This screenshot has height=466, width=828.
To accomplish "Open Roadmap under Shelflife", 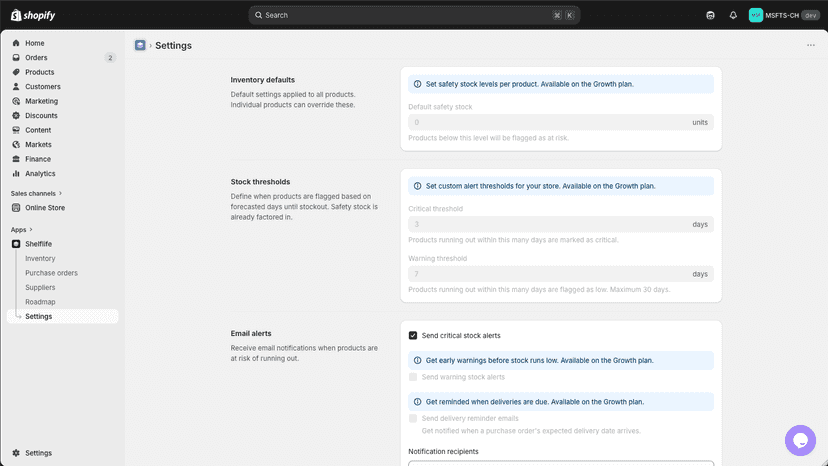I will click(x=40, y=302).
